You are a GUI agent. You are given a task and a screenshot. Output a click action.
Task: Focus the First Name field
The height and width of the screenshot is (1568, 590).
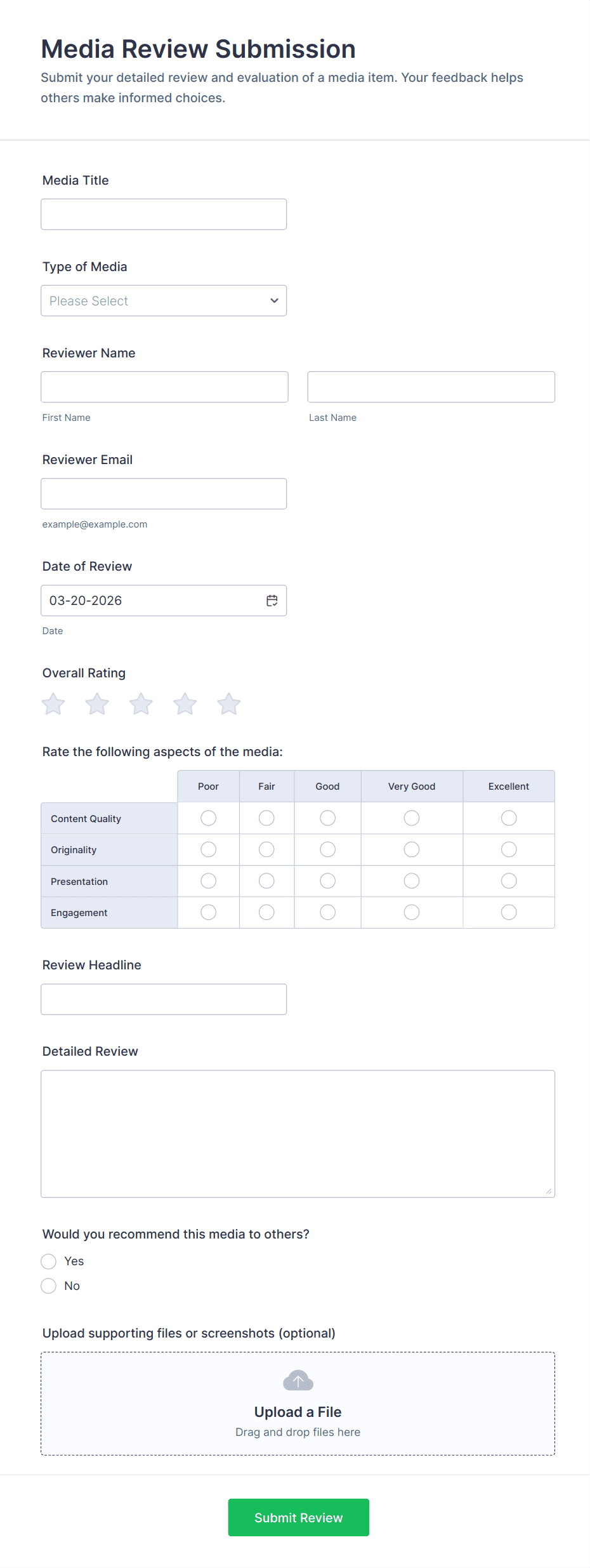tap(164, 387)
